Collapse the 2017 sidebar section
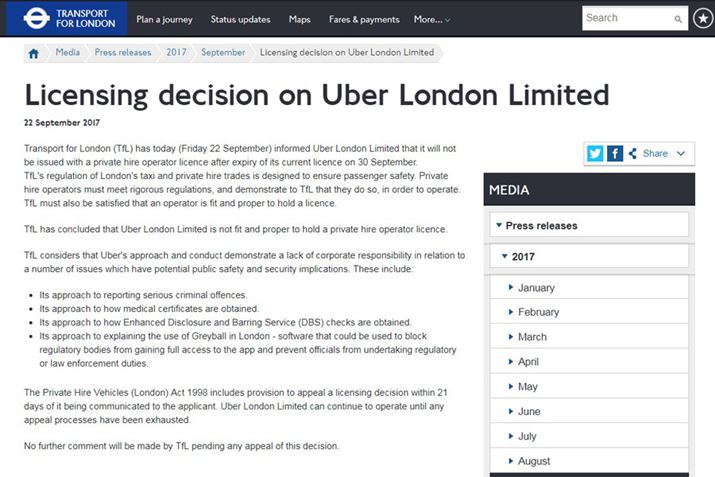 tap(522, 257)
